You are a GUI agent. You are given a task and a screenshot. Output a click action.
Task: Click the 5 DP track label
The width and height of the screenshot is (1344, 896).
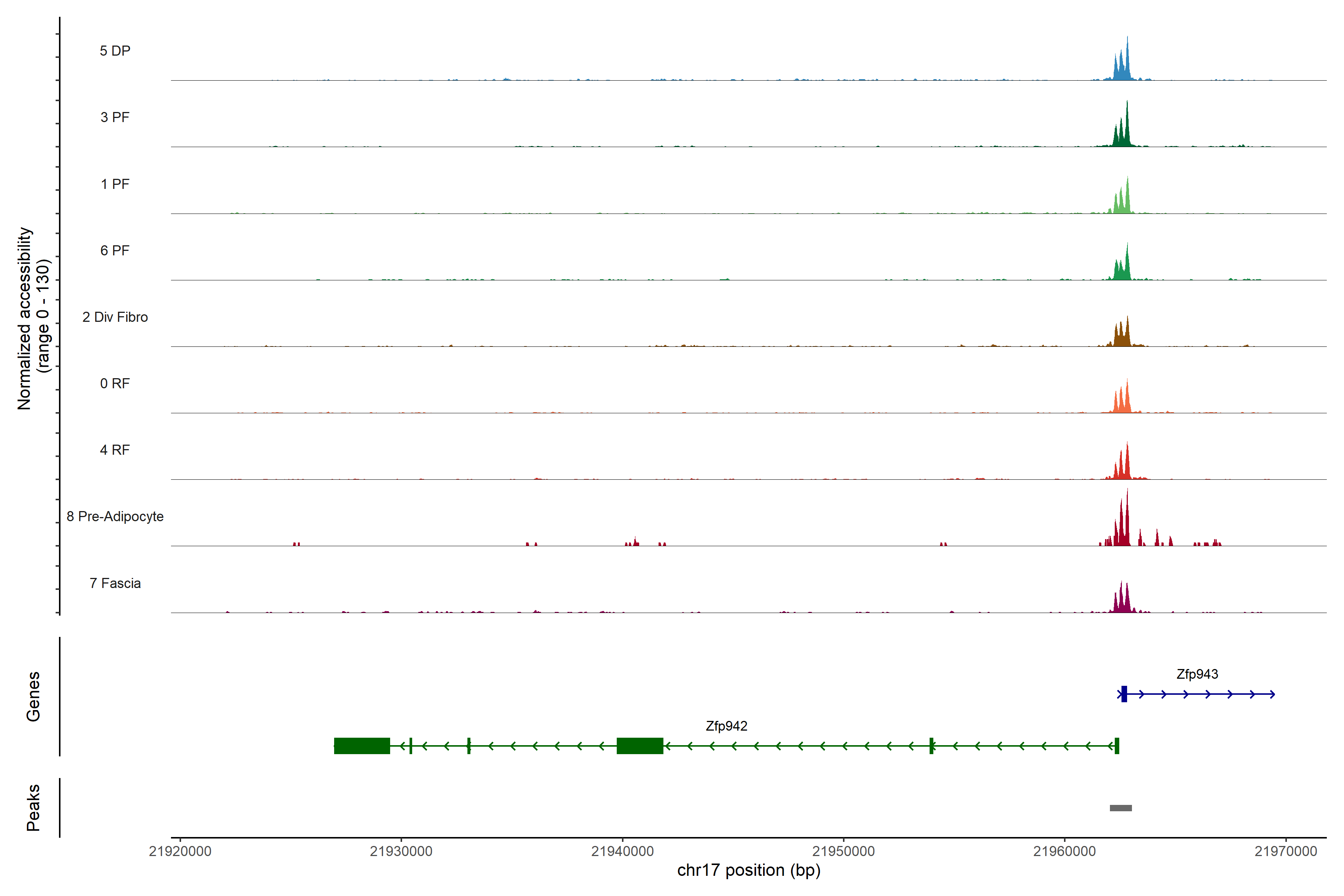(x=115, y=51)
